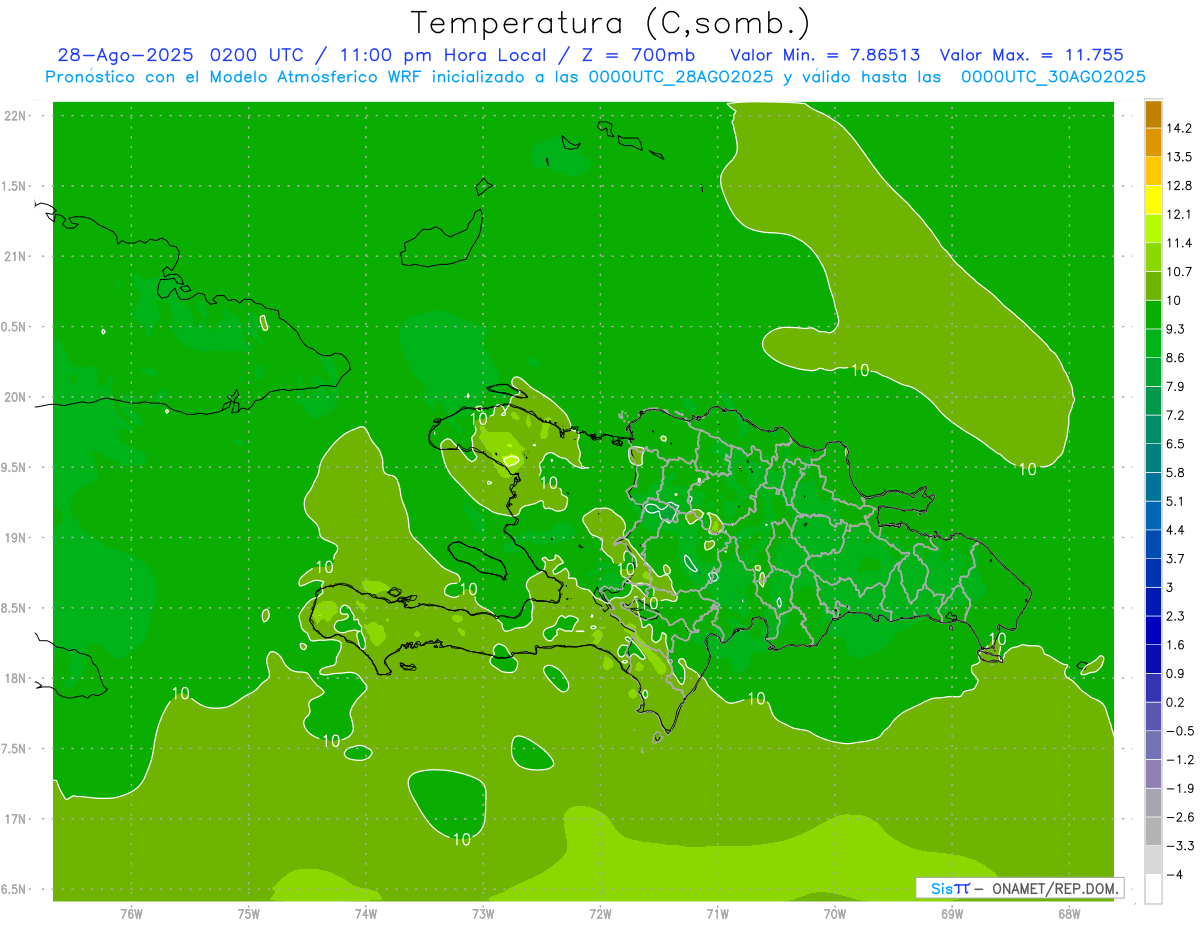Click the "17N" latitude label
Screen dimensions: 1200x927
click(15, 819)
